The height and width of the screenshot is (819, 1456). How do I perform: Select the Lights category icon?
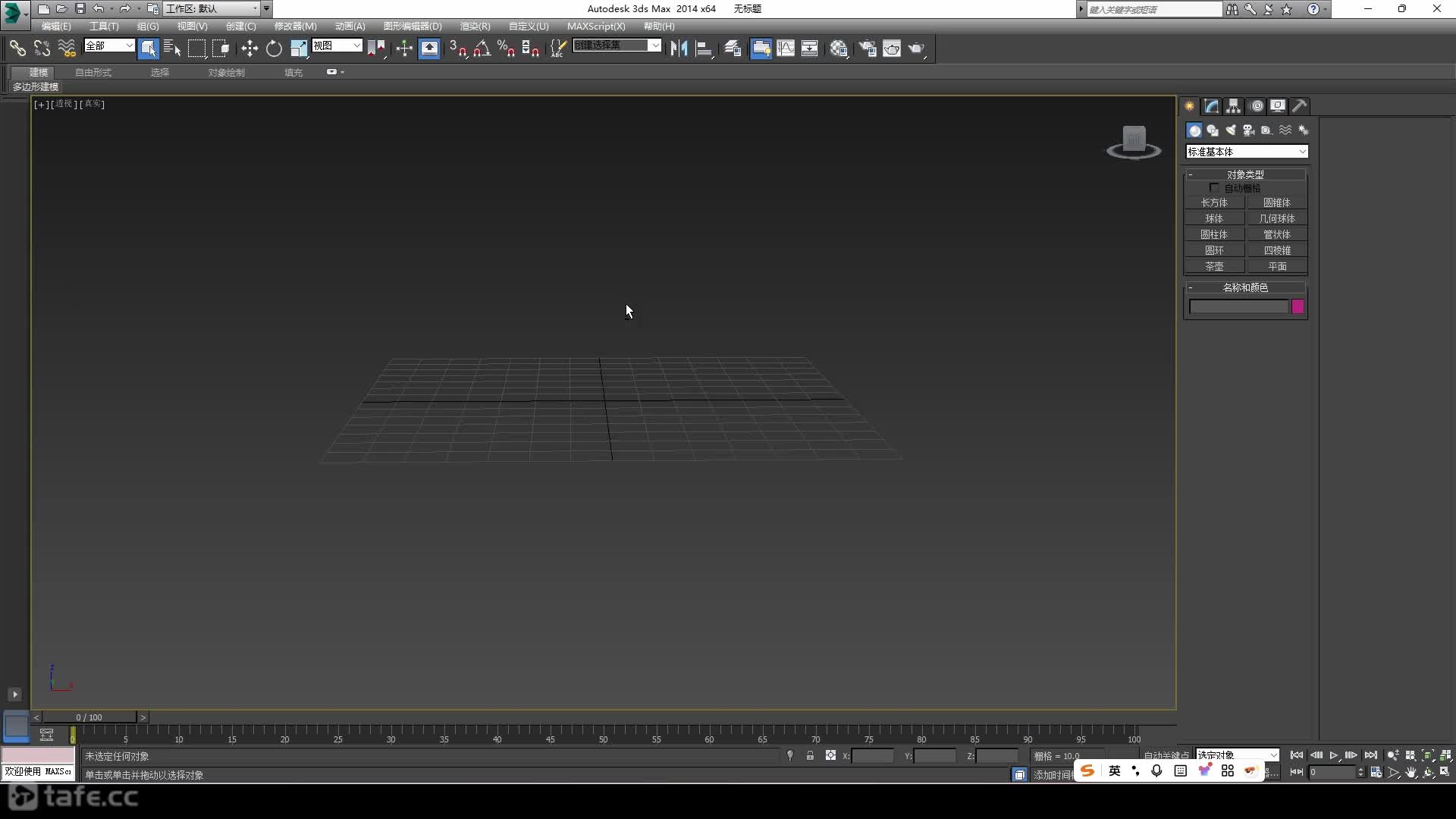point(1231,130)
